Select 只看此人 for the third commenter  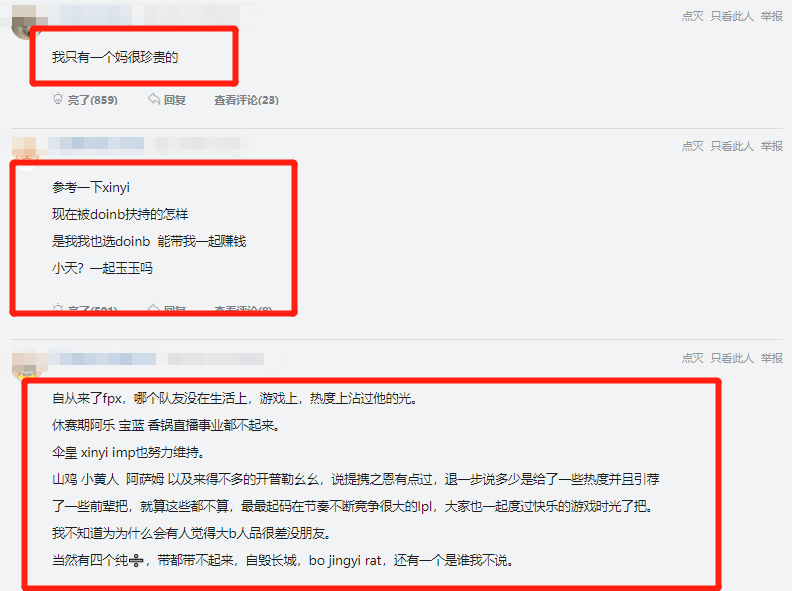tap(732, 358)
